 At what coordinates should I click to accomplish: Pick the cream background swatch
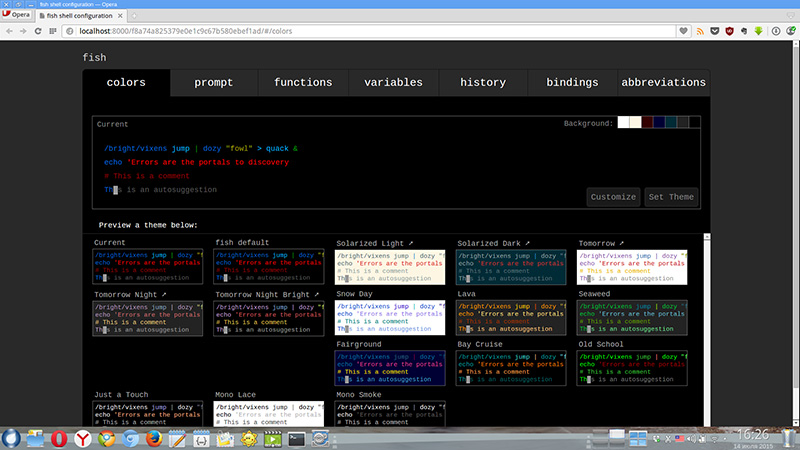click(x=635, y=122)
